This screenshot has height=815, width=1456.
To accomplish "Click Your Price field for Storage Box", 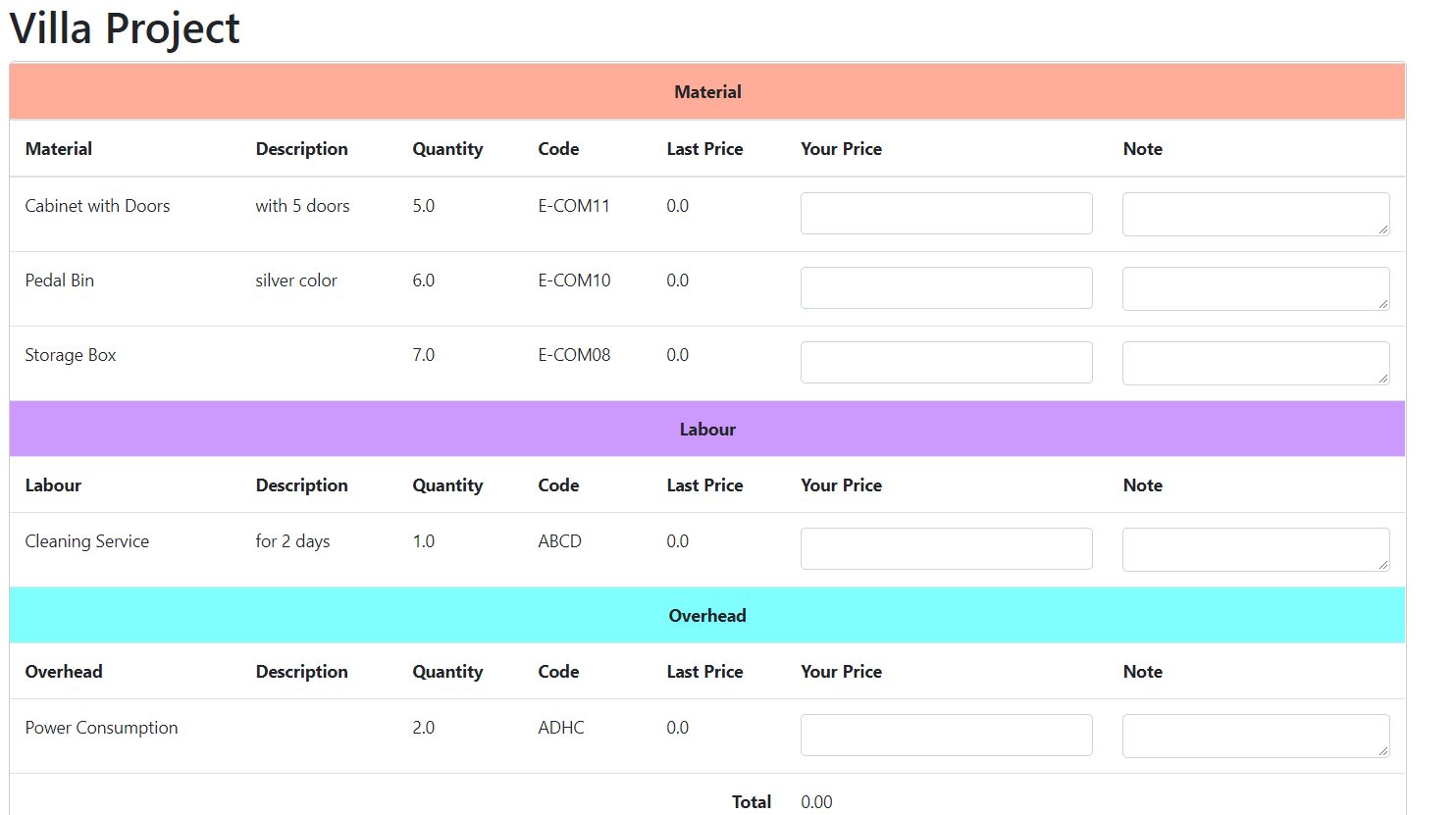I will 946,363.
